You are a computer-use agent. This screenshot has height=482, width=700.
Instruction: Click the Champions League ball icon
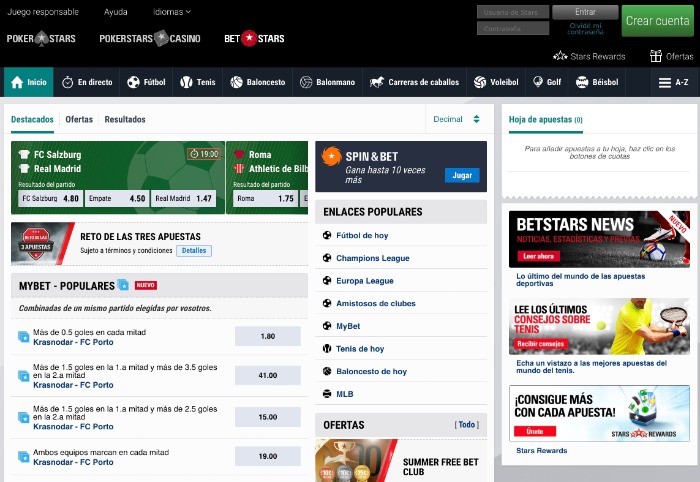(x=327, y=258)
